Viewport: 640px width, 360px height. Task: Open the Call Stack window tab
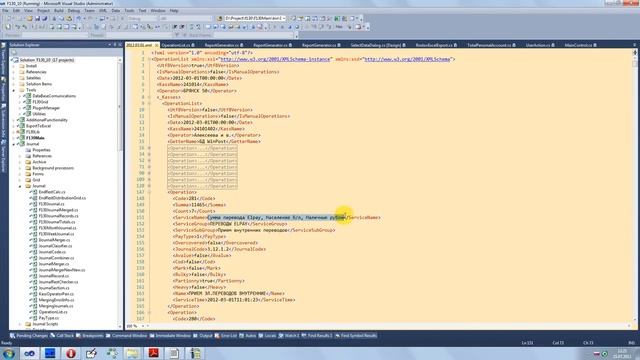(62, 336)
